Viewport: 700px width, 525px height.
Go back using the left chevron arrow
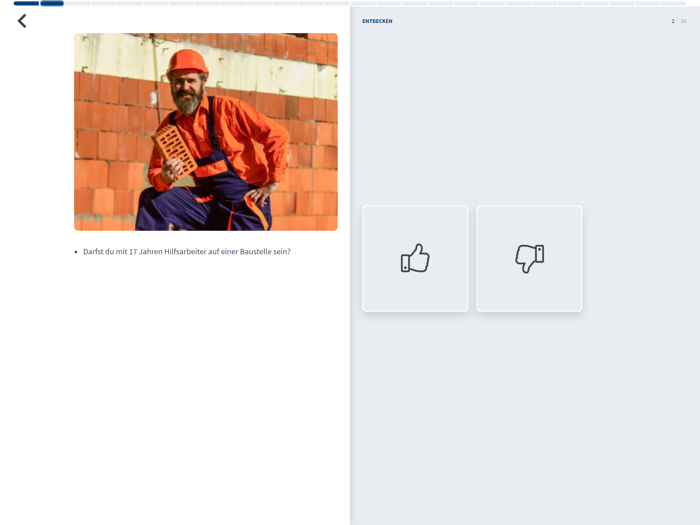point(22,21)
